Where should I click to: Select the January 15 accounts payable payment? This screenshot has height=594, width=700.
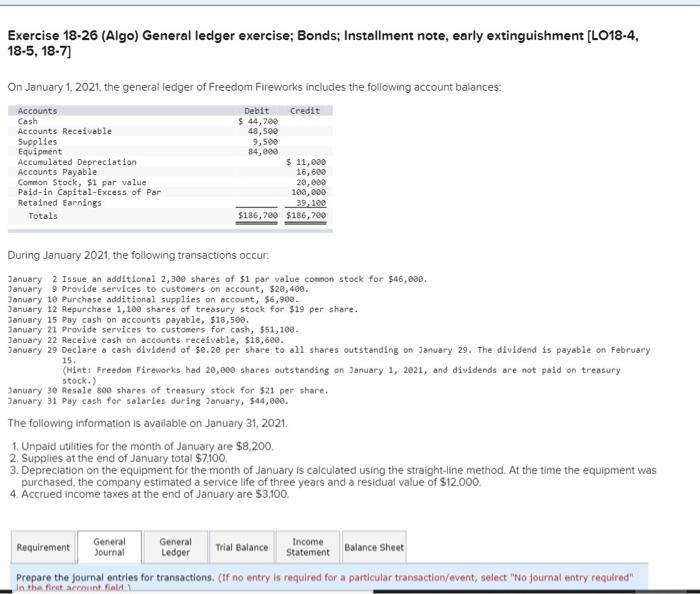[129, 320]
